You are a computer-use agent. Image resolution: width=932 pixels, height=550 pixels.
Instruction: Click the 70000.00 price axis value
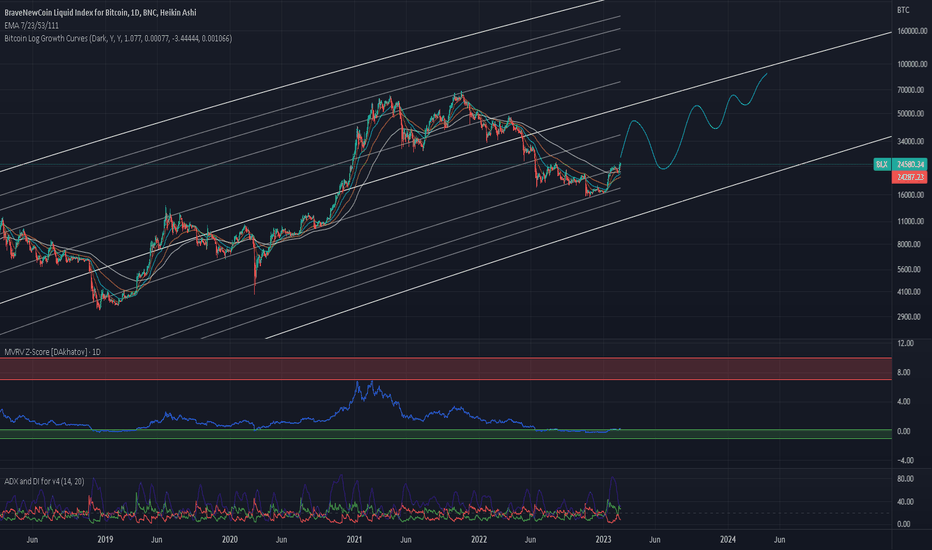tap(911, 90)
